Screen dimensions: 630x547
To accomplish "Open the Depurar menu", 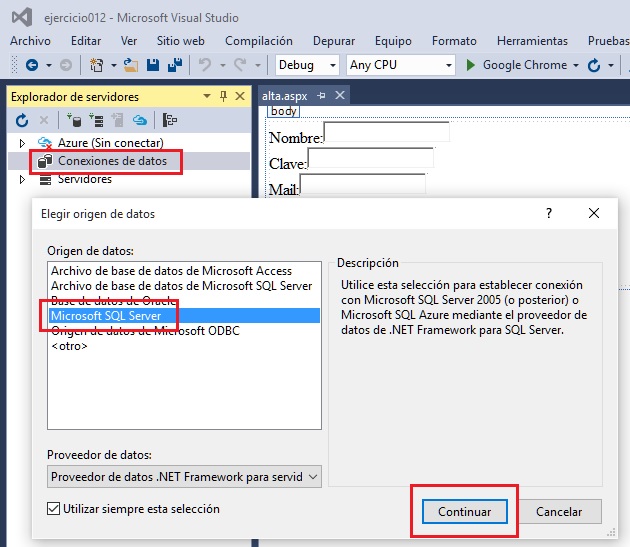I will coord(334,41).
